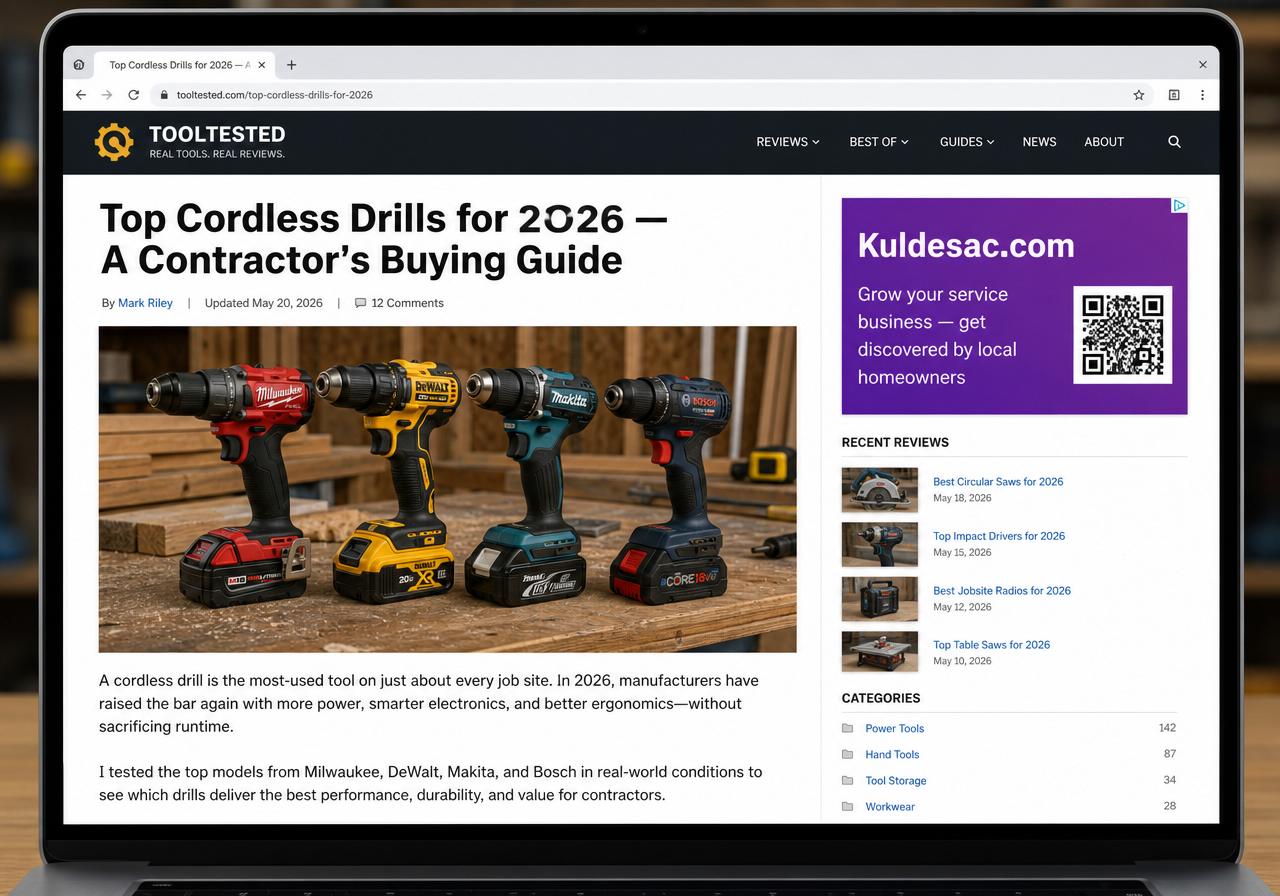Expand the Guides dropdown menu
The height and width of the screenshot is (896, 1280).
click(x=967, y=142)
